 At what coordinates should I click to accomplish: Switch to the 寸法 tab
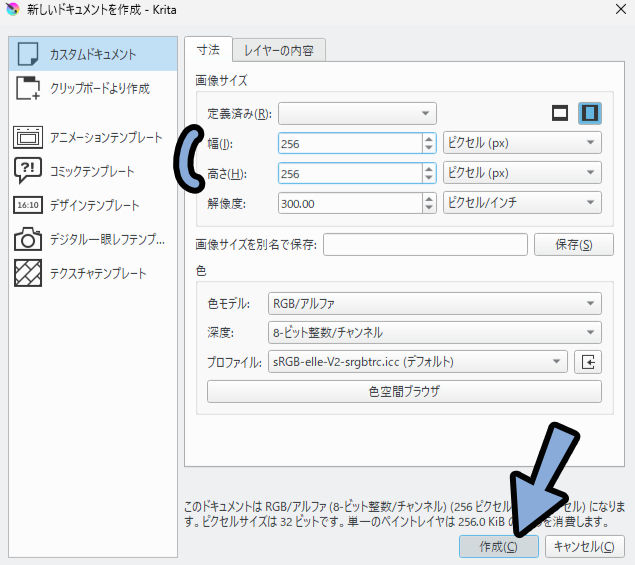click(209, 50)
